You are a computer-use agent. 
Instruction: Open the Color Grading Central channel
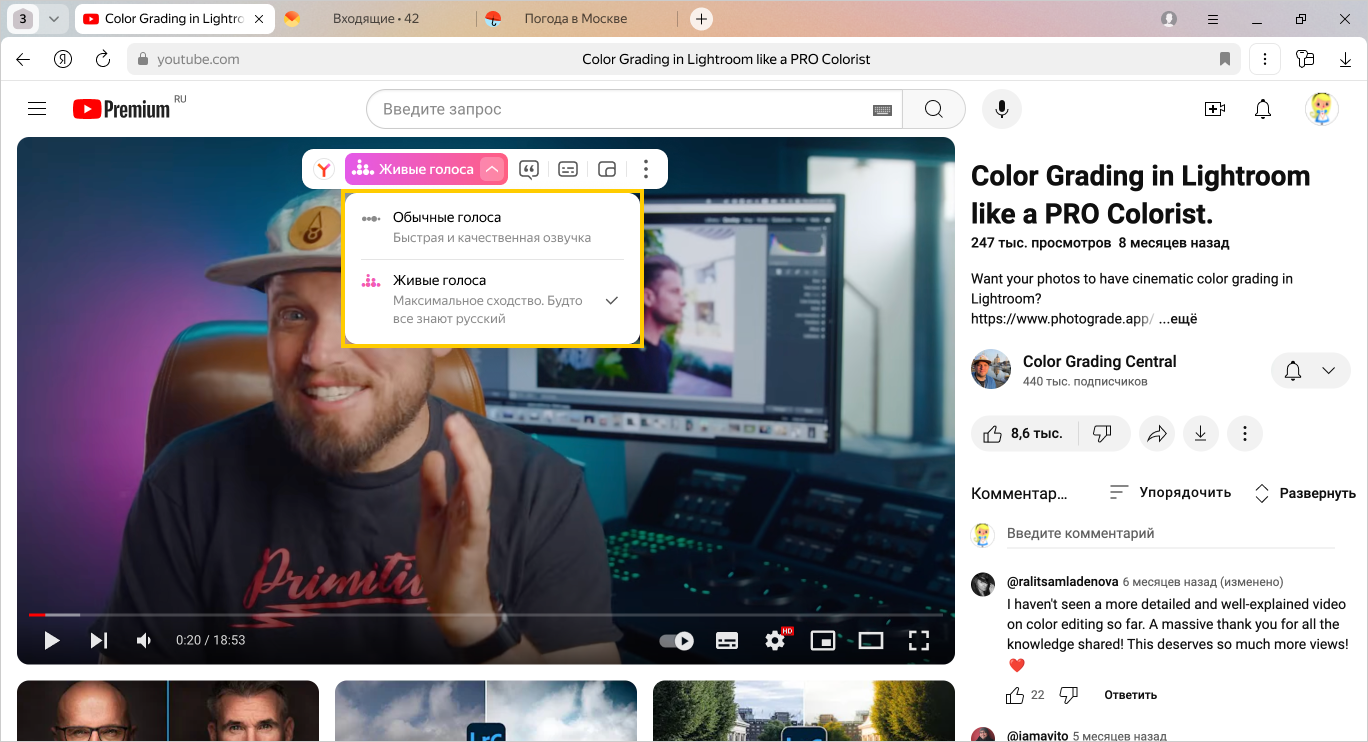pyautogui.click(x=1099, y=361)
